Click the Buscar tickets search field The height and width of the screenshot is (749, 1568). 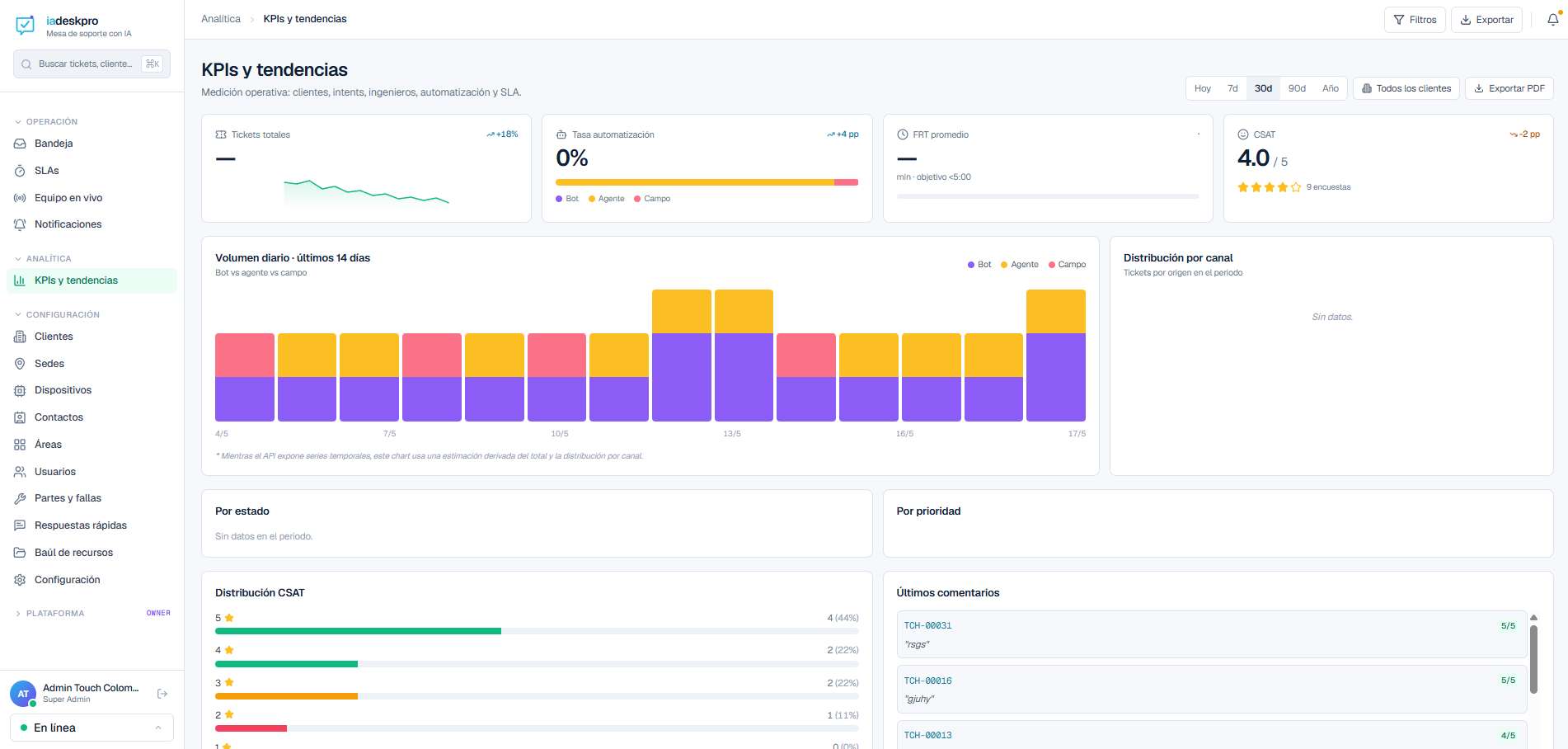click(92, 64)
